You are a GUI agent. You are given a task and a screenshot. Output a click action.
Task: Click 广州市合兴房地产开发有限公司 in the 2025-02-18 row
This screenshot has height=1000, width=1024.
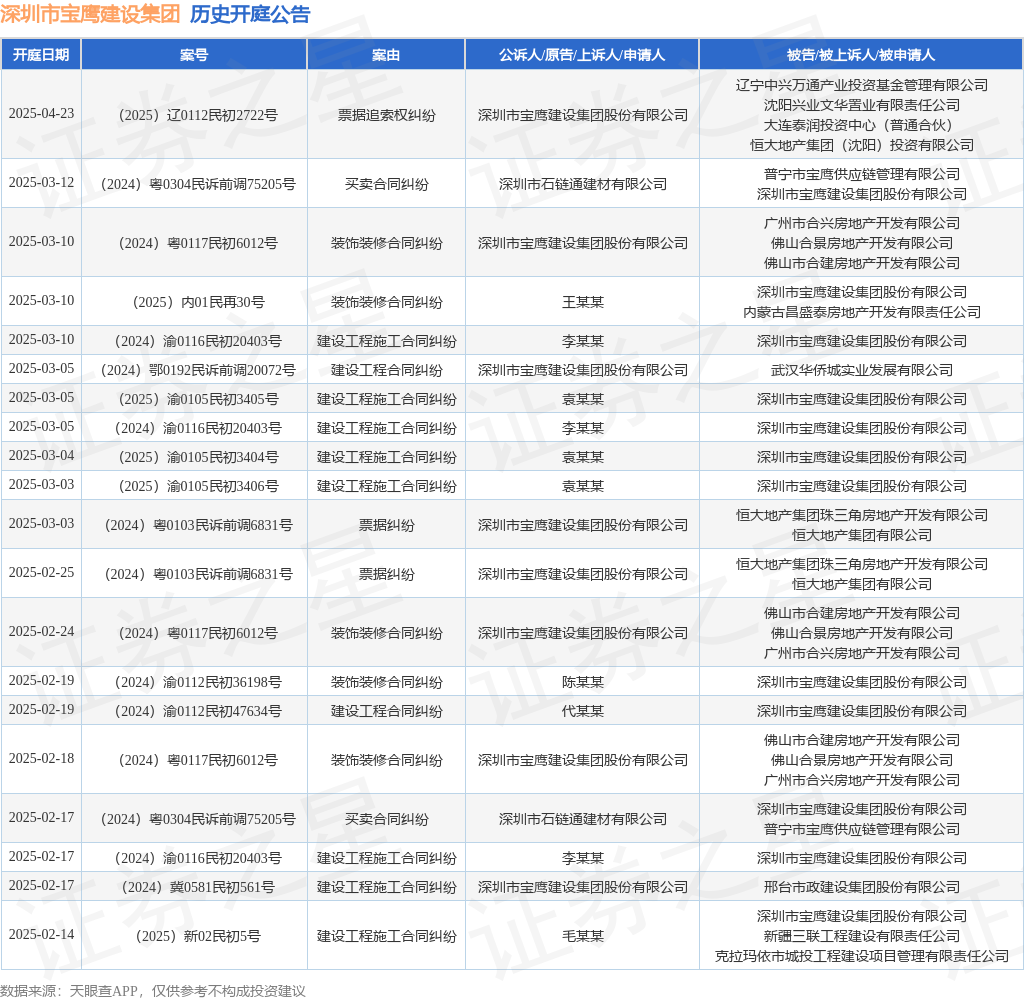point(861,780)
